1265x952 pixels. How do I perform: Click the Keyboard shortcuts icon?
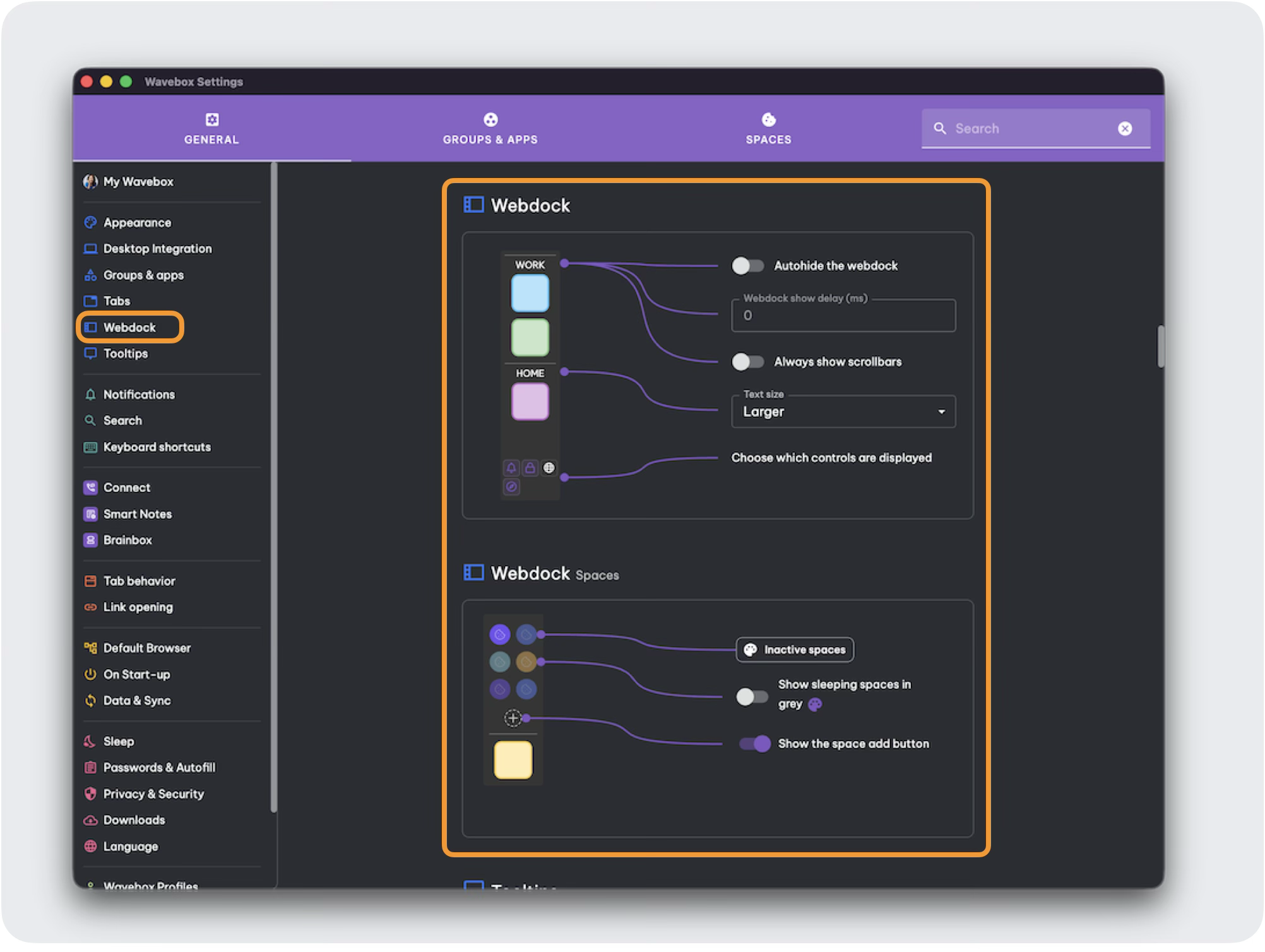click(x=90, y=447)
